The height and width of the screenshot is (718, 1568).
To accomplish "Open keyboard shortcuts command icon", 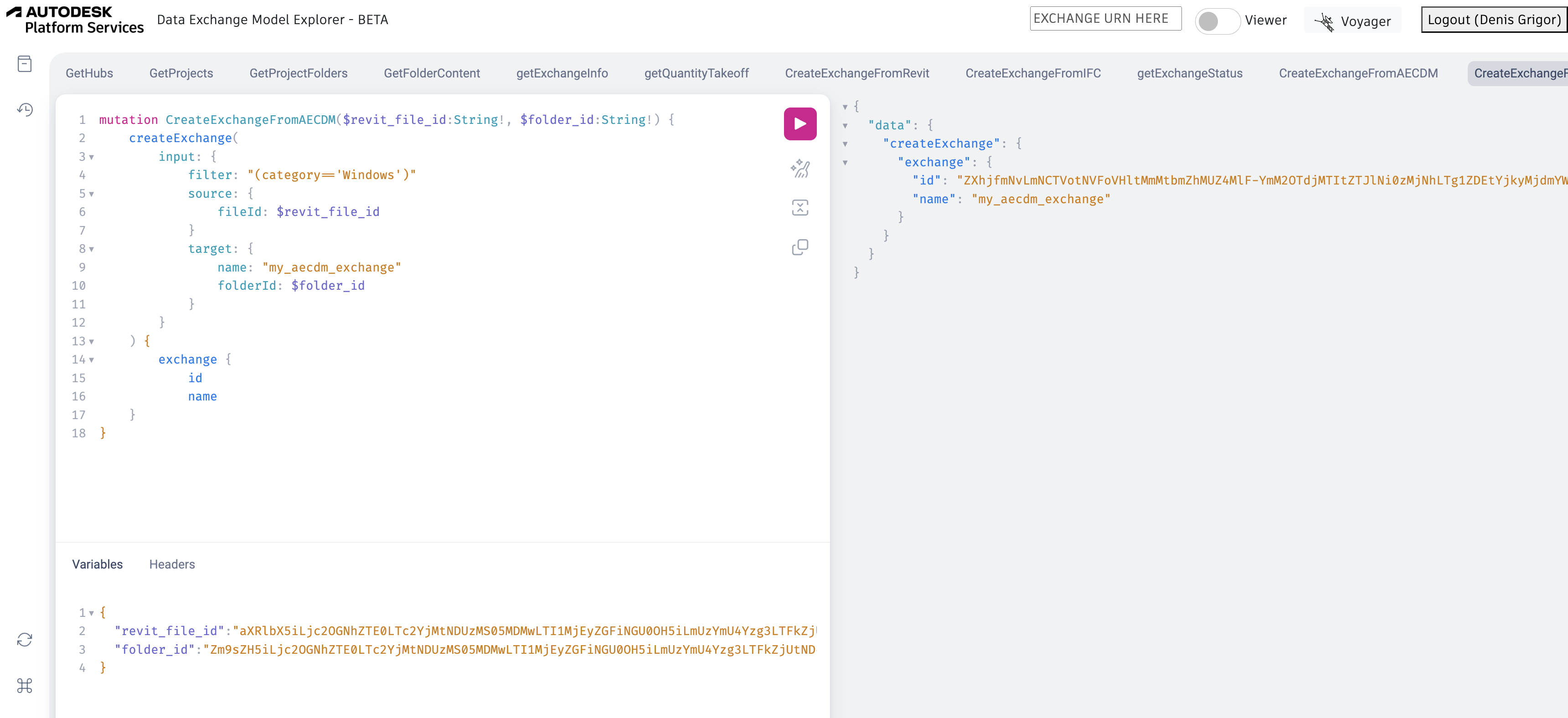I will [x=24, y=686].
